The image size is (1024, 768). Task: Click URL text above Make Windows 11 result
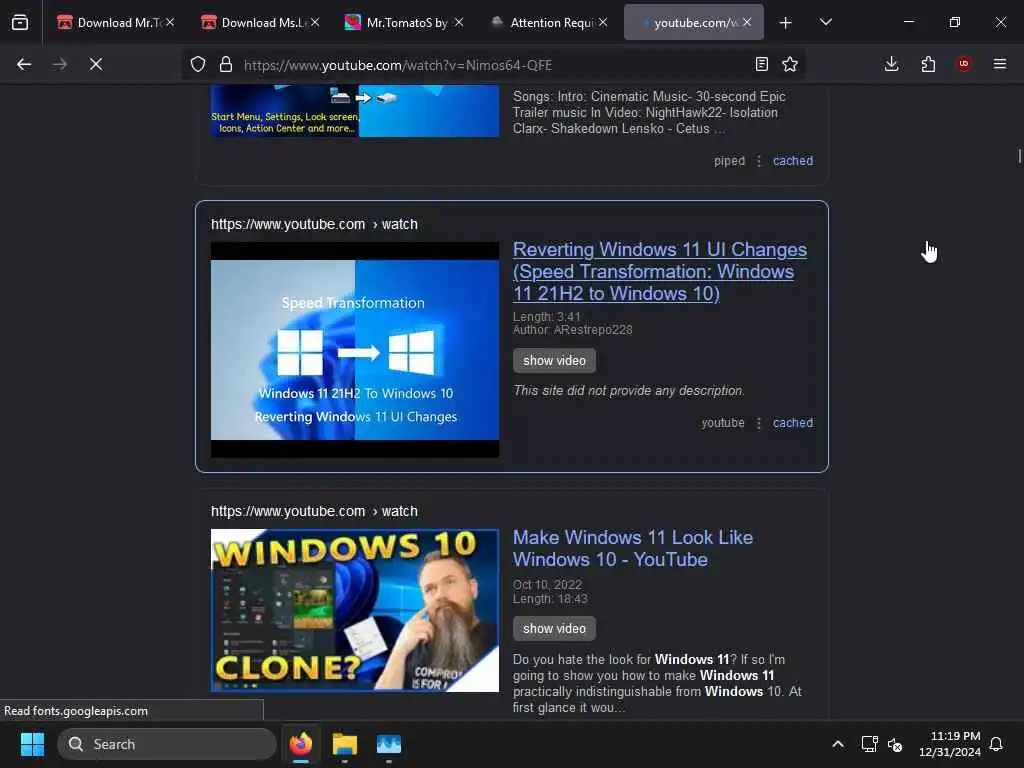click(x=314, y=511)
